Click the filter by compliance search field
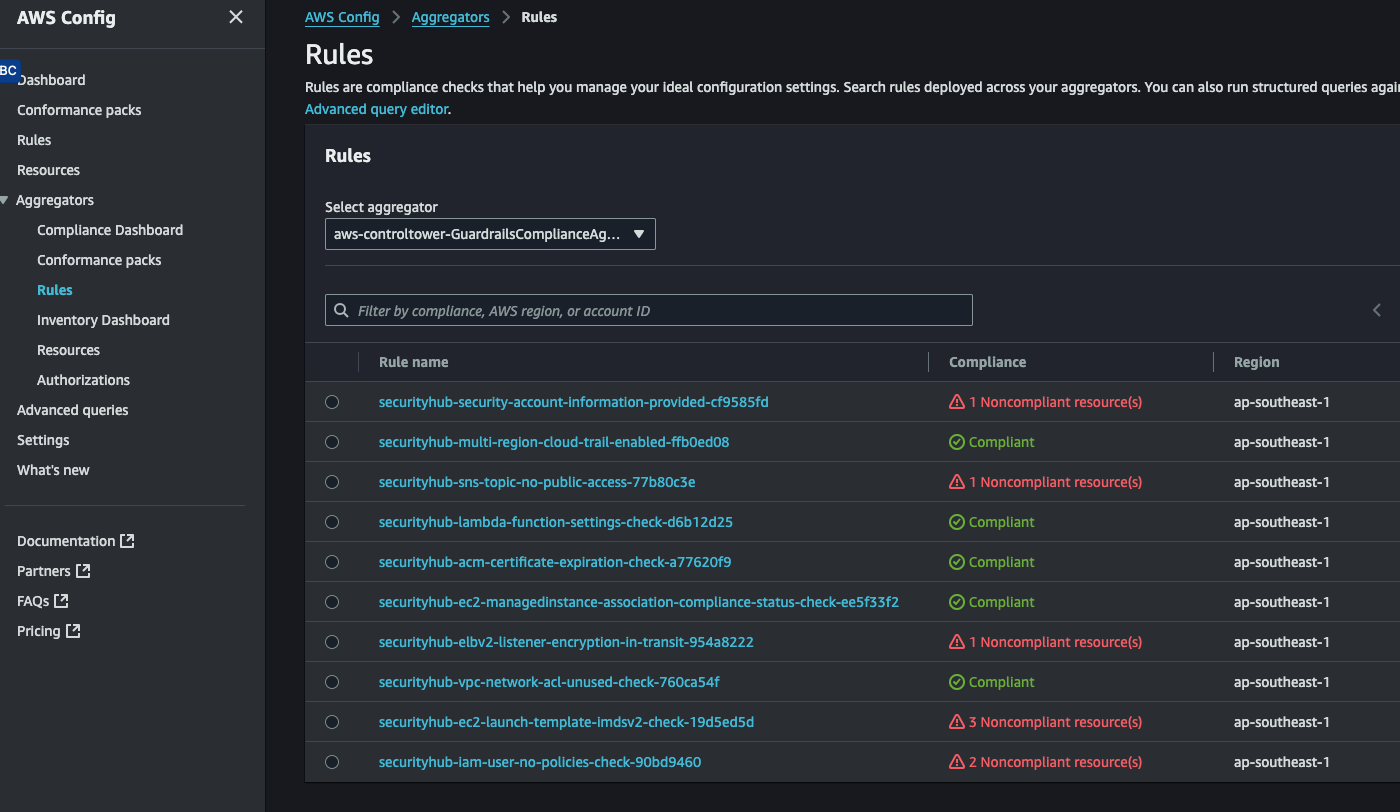Screen dimensions: 1400x812 (x=660, y=311)
